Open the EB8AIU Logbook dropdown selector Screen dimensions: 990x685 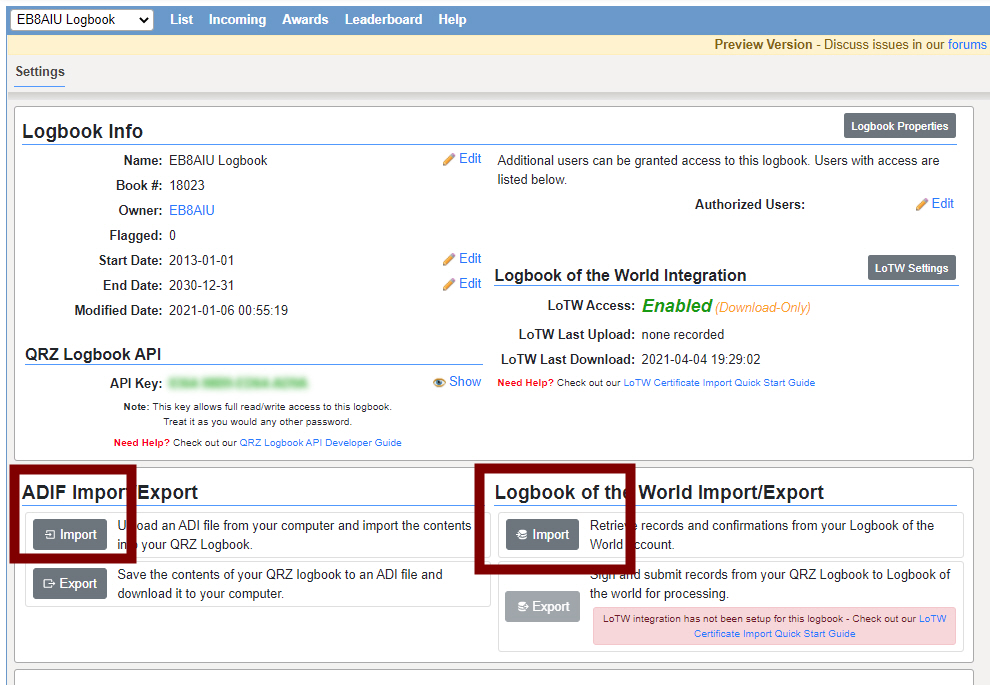pyautogui.click(x=81, y=20)
